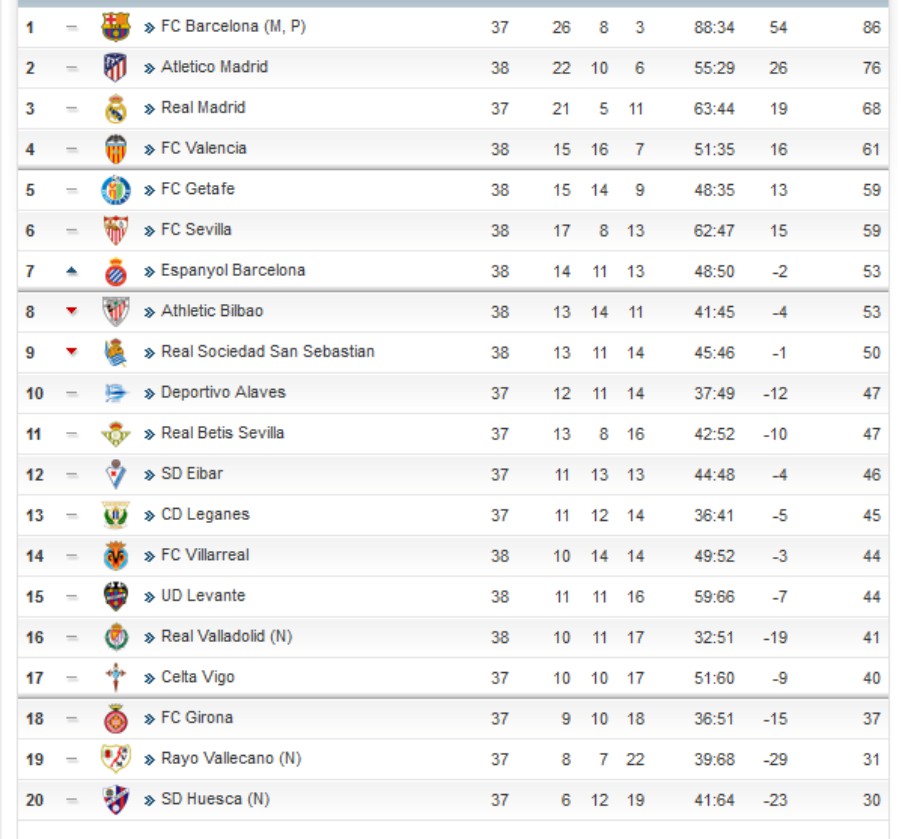The width and height of the screenshot is (902, 839).
Task: Click the Real Madrid club crest
Action: (x=116, y=108)
